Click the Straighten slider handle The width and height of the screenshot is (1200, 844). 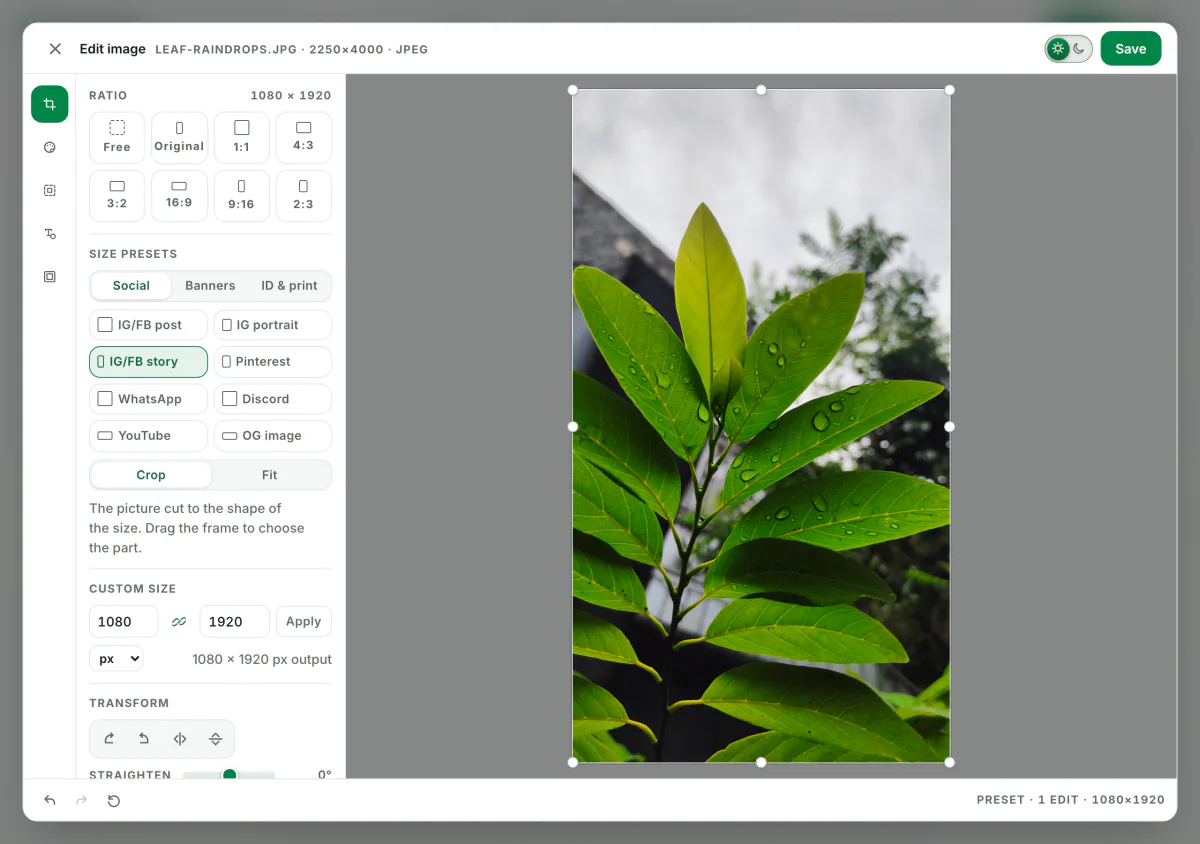tap(229, 775)
